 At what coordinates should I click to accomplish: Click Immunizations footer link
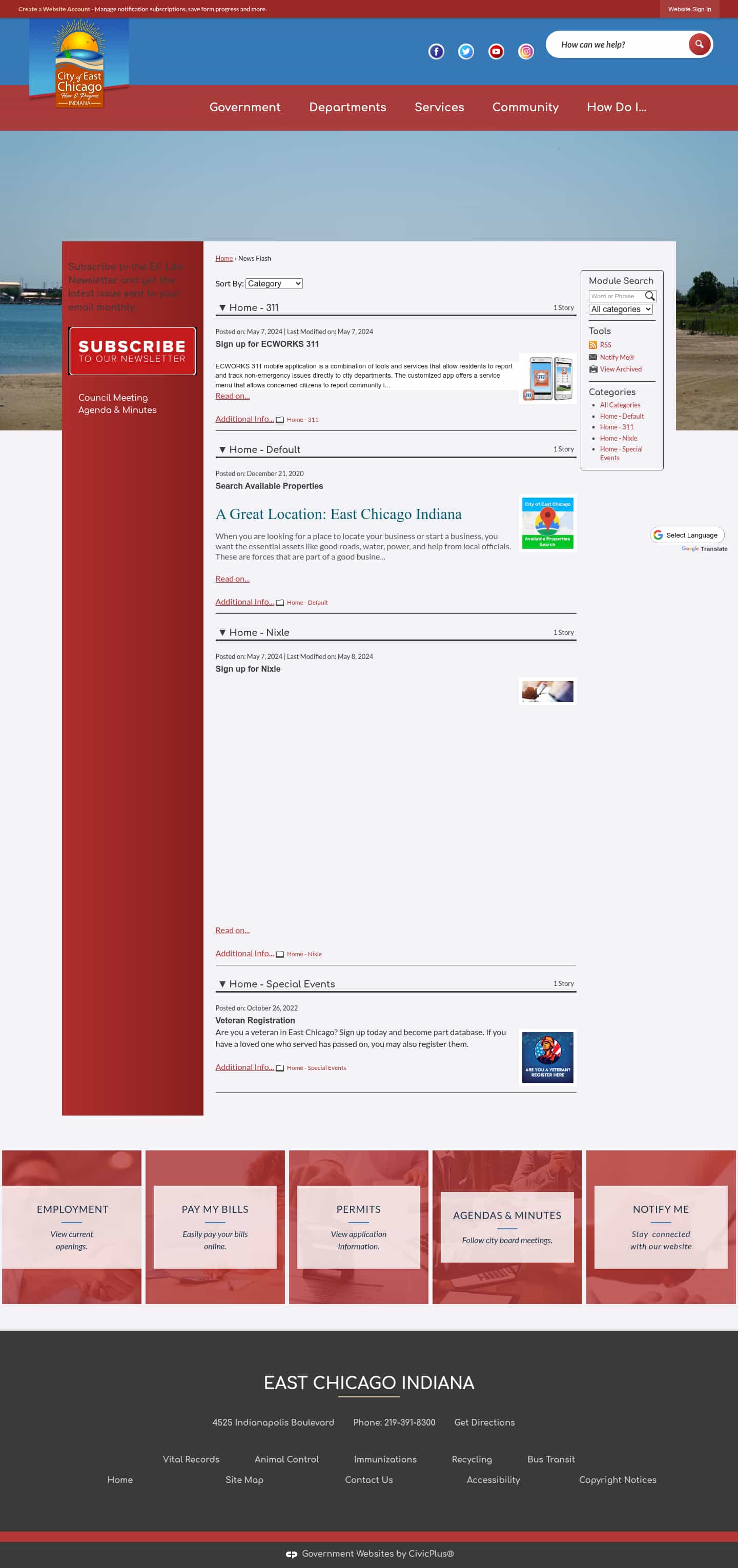click(385, 1460)
